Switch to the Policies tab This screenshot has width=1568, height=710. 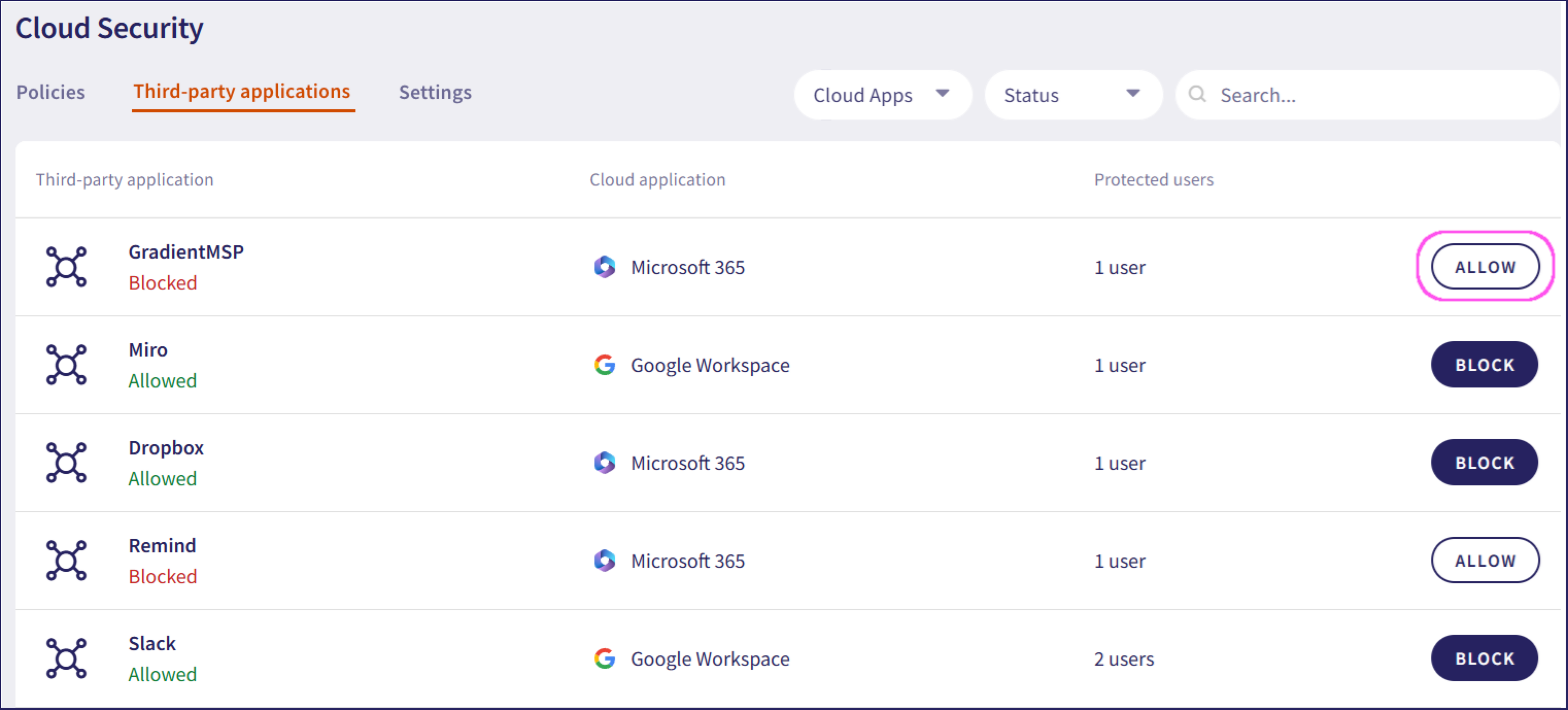(50, 92)
